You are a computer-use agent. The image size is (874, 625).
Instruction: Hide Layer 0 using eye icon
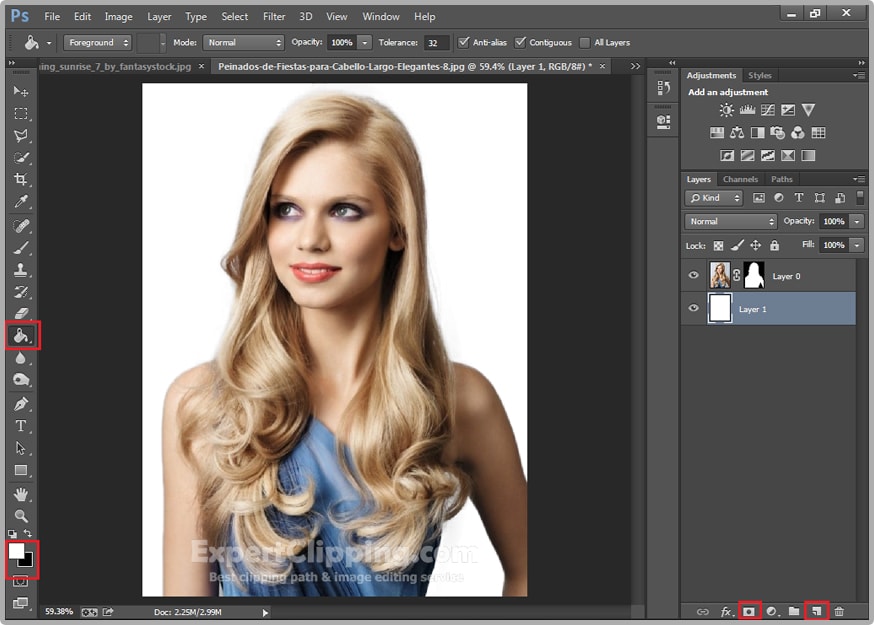coord(693,276)
